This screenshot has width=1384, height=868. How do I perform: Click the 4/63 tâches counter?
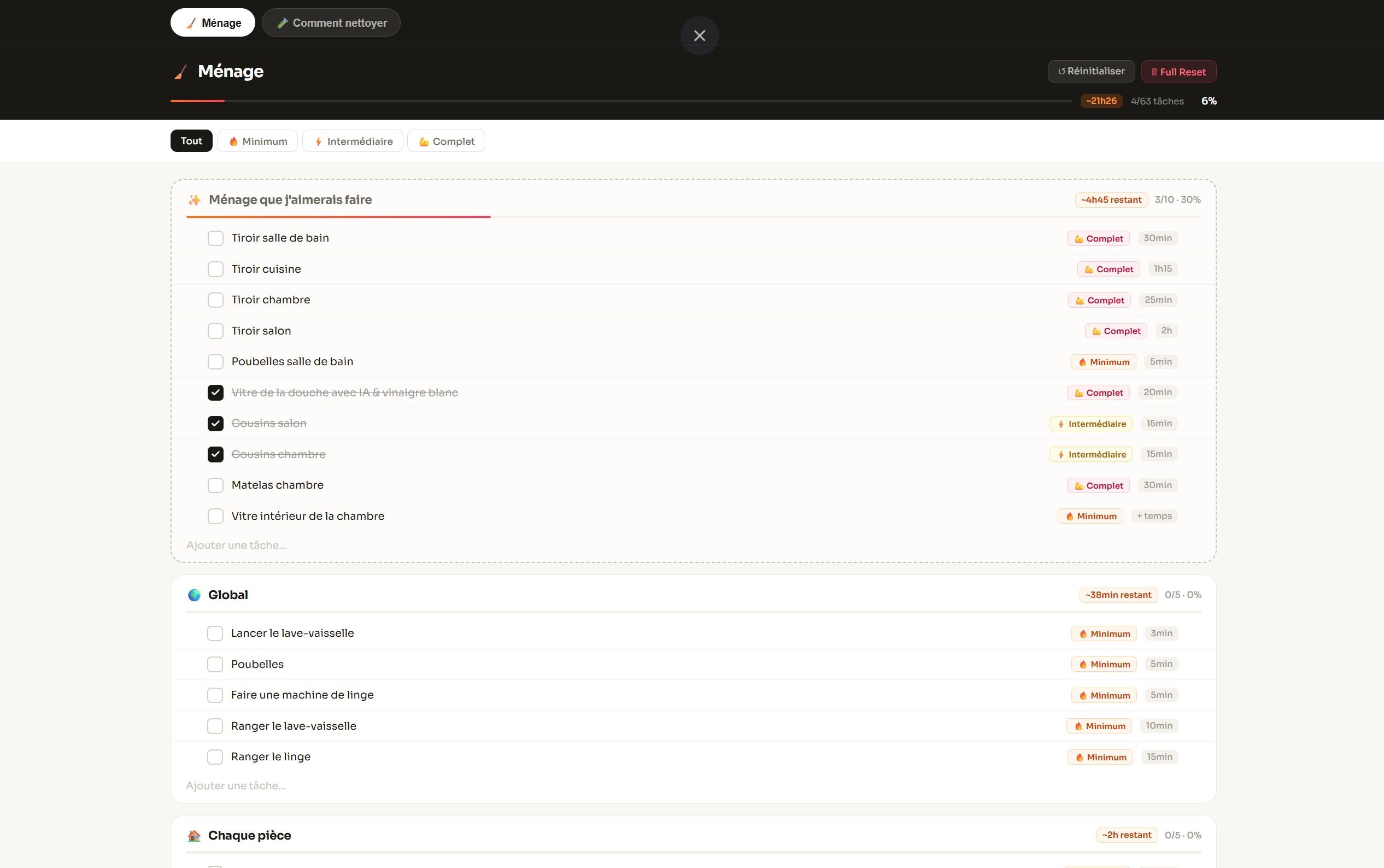(x=1157, y=101)
